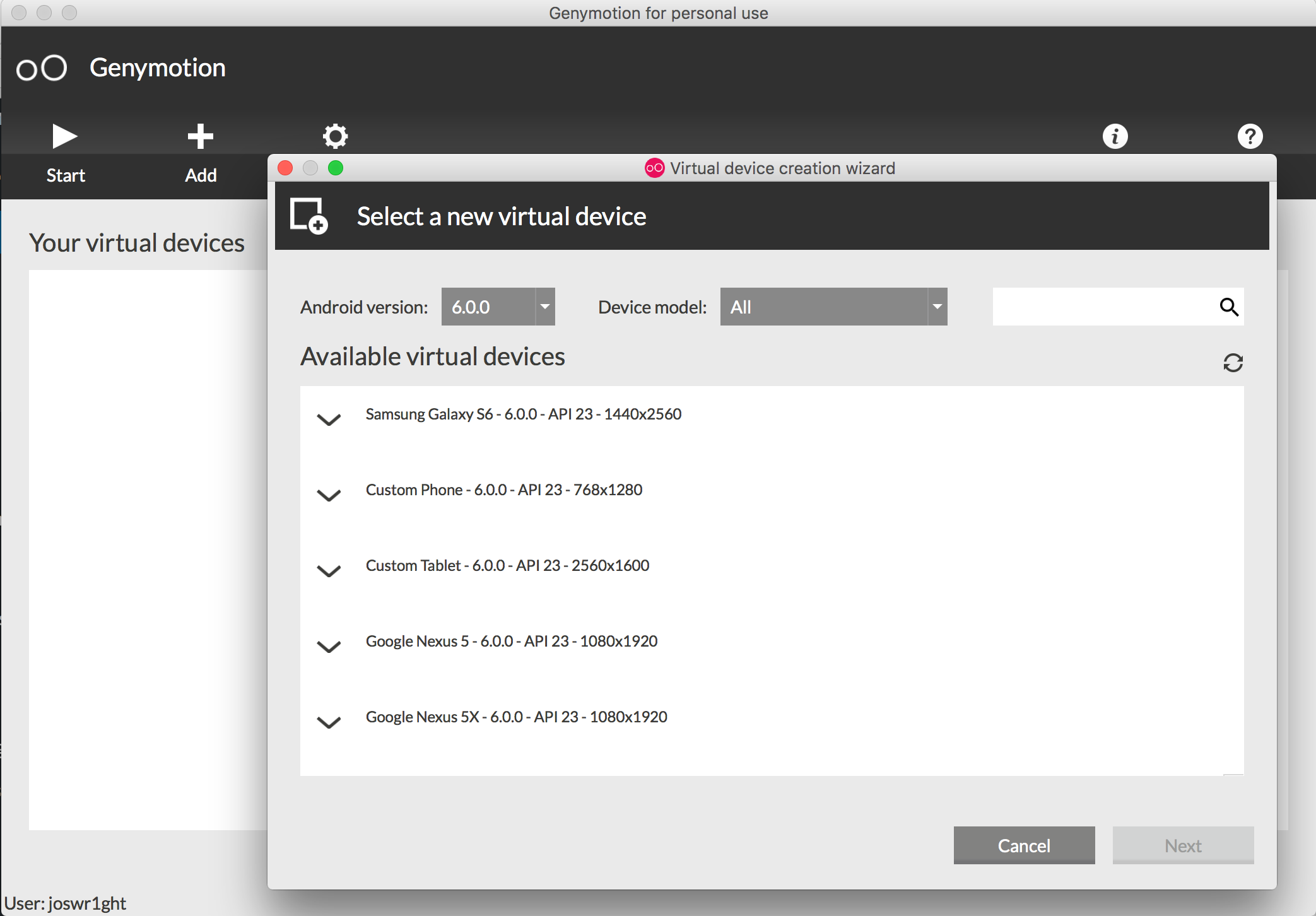
Task: Click the Next button in wizard
Action: [x=1183, y=845]
